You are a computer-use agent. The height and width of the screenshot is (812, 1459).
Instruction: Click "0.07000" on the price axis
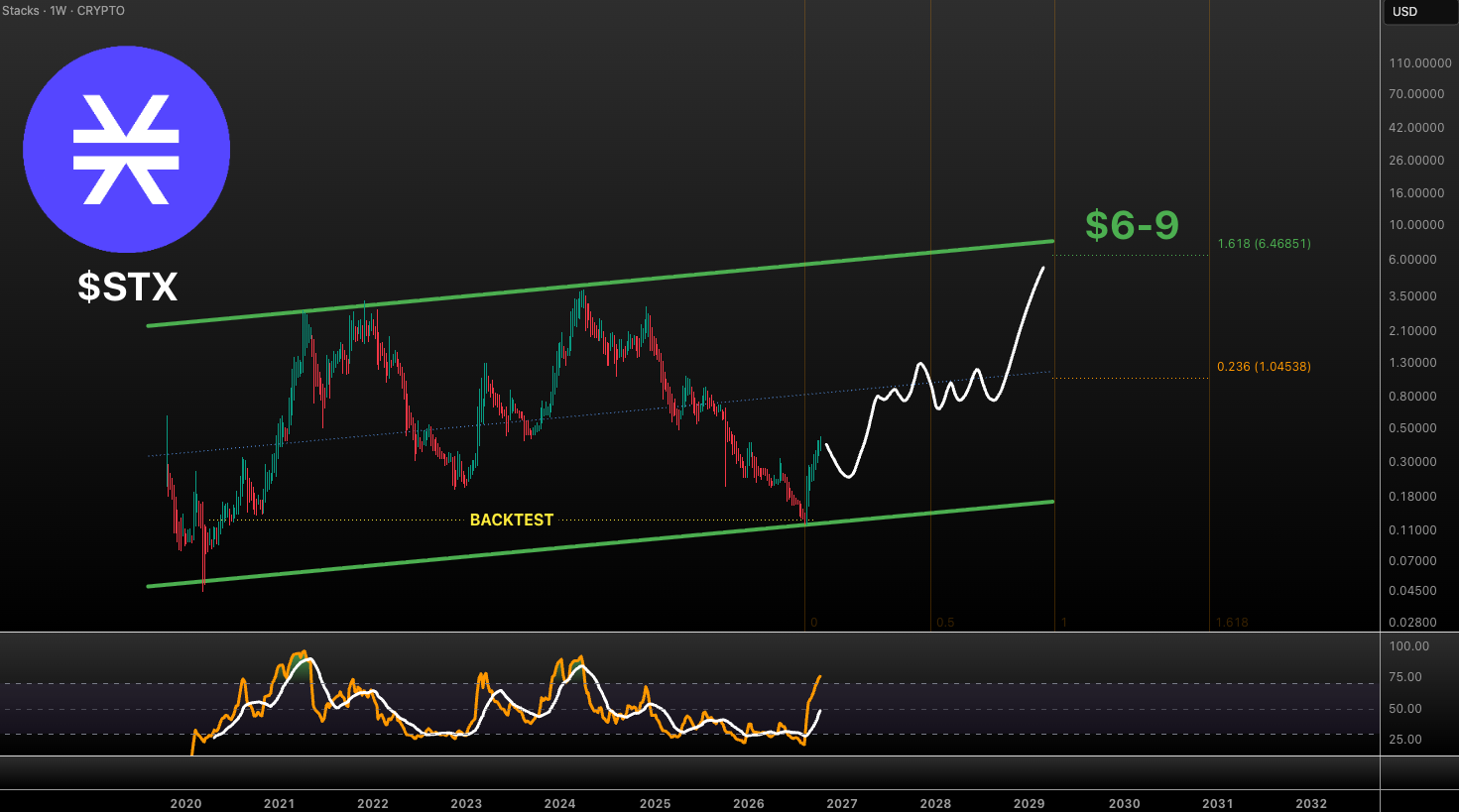click(x=1412, y=561)
